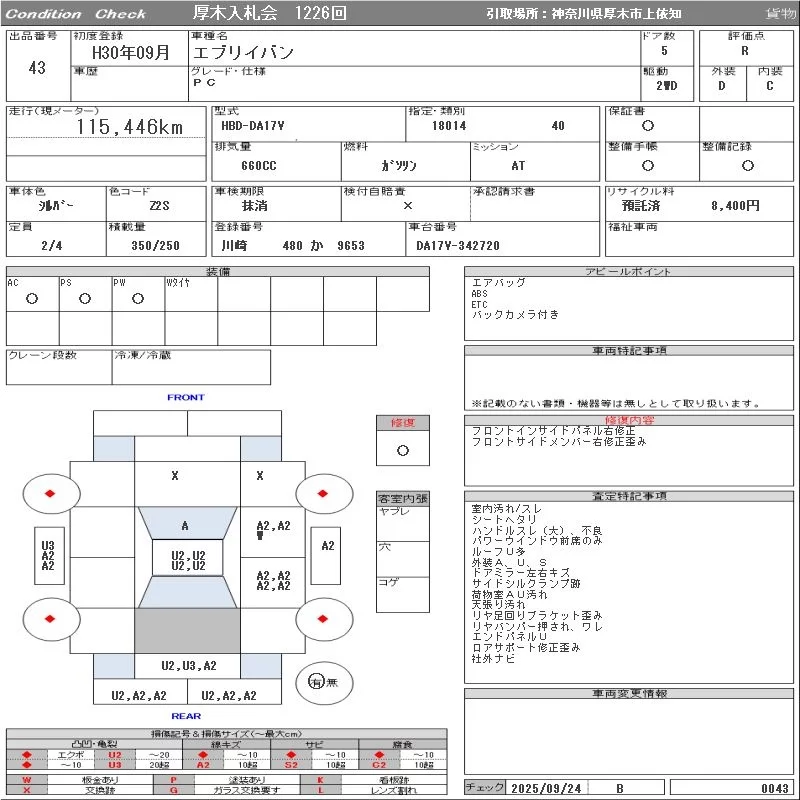This screenshot has width=800, height=800.
Task: Click the lot number 43
Action: (x=37, y=68)
